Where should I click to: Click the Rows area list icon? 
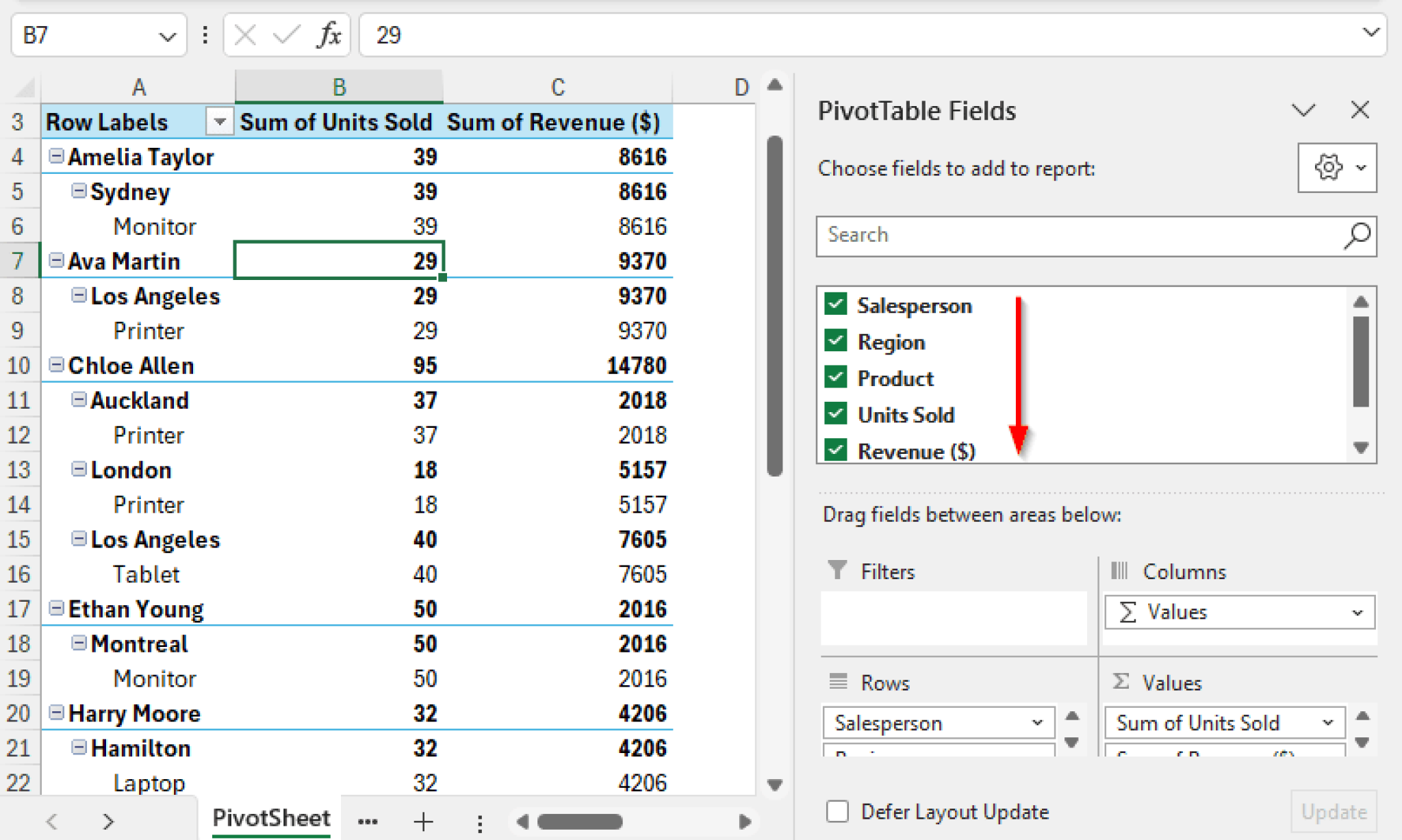coord(837,682)
